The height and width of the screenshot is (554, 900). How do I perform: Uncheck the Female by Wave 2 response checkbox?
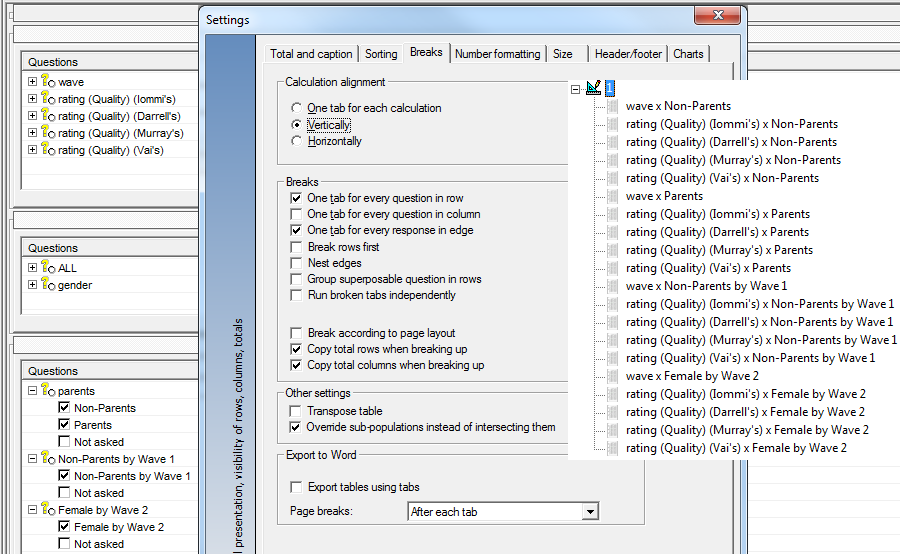tap(64, 526)
